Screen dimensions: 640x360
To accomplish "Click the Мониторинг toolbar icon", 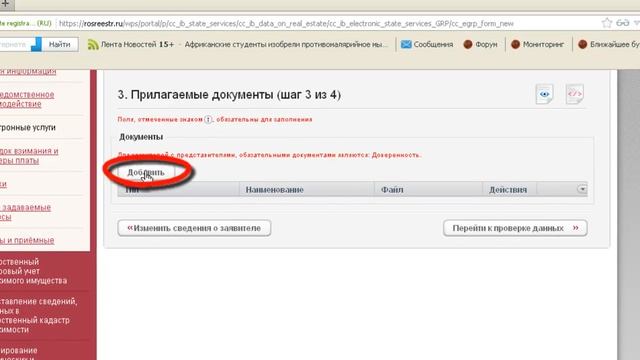I will coord(516,44).
